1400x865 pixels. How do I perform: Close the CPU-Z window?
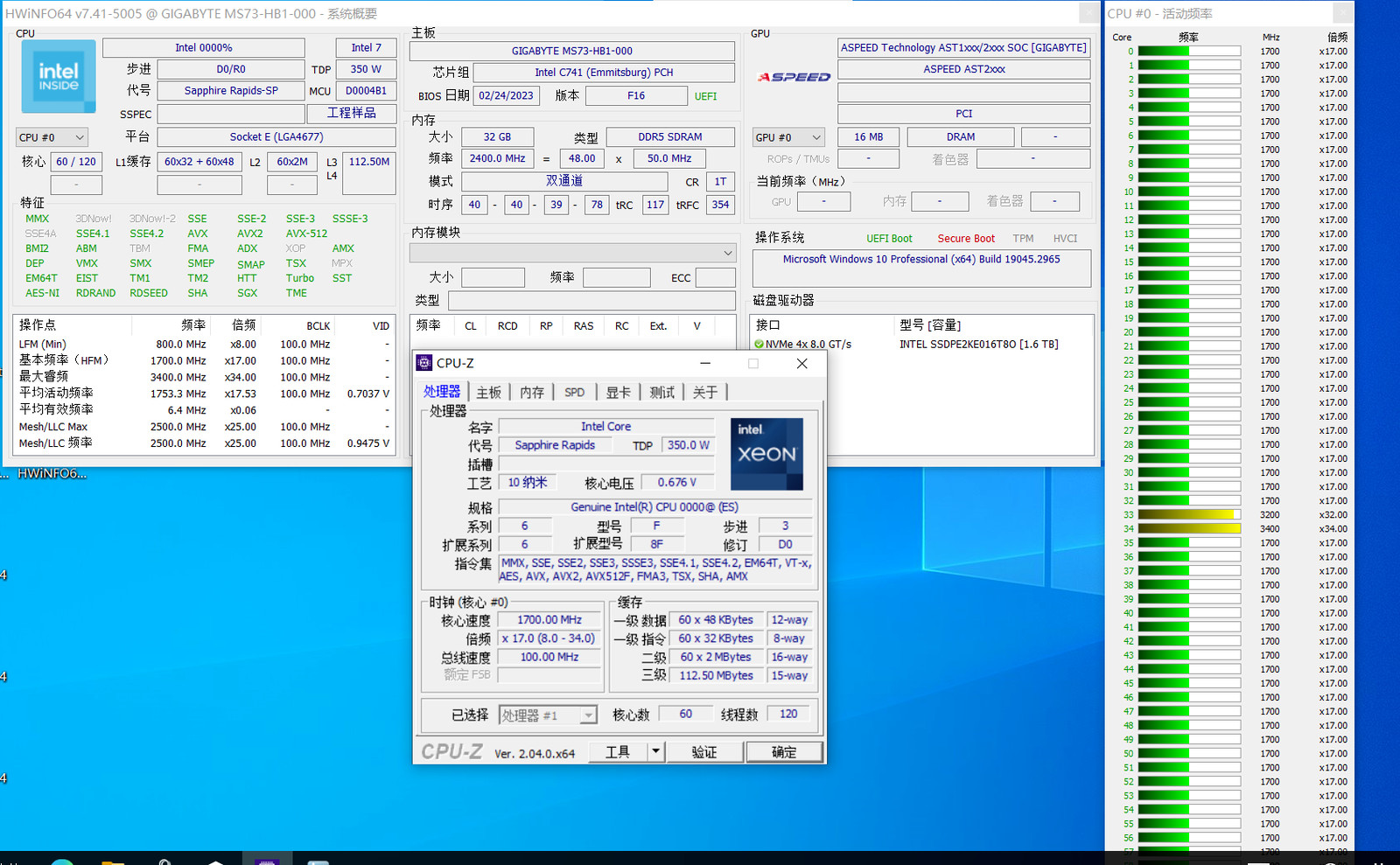[x=801, y=363]
